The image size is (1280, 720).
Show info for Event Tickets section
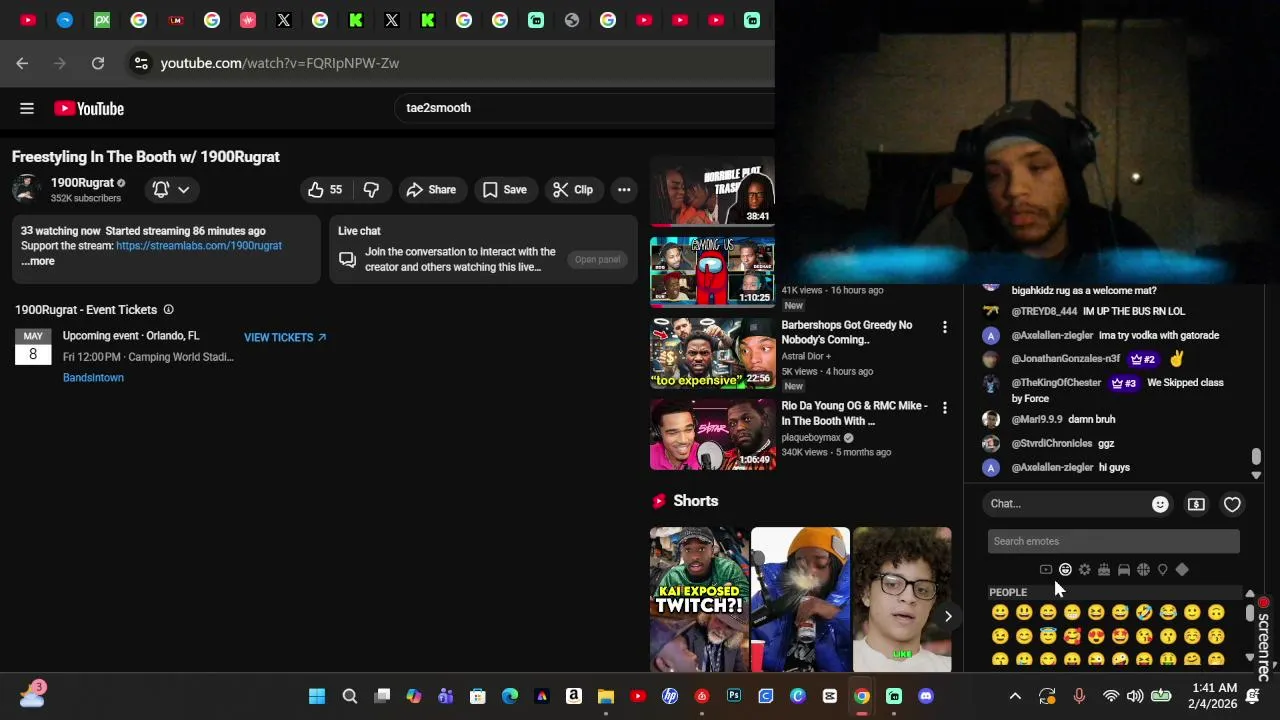168,310
